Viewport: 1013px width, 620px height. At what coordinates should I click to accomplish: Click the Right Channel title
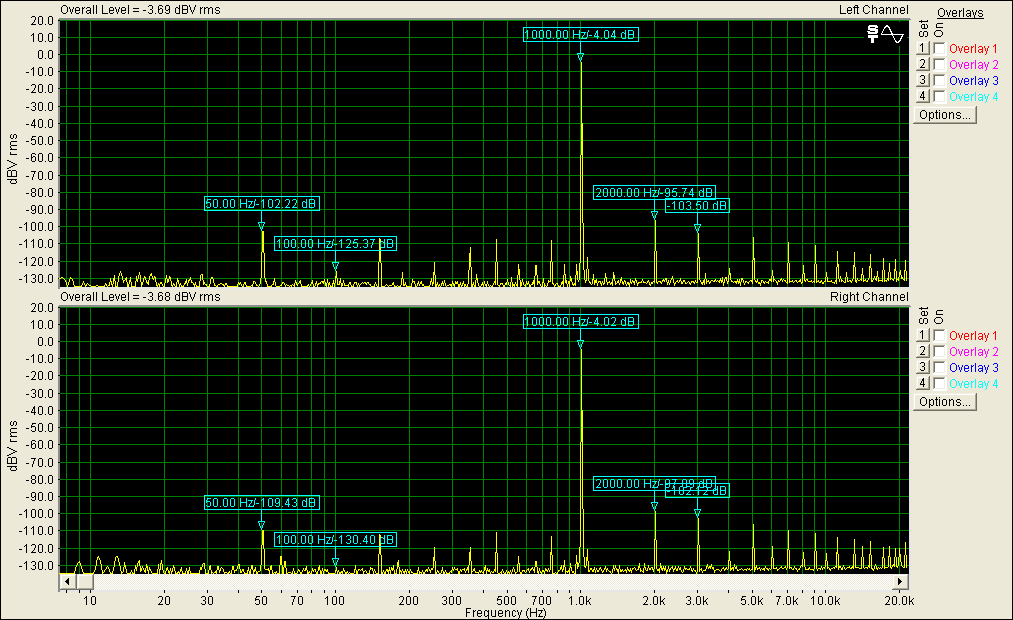(870, 296)
